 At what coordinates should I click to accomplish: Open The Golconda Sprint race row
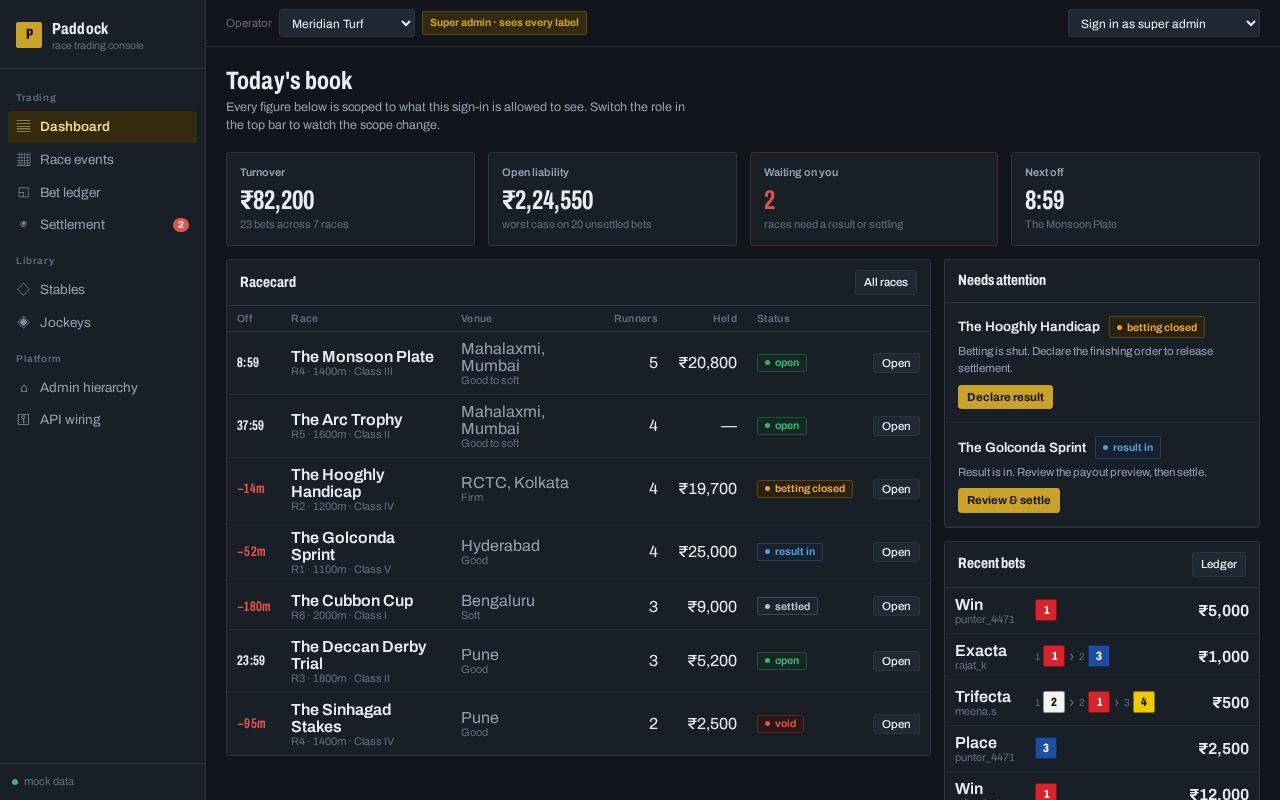pyautogui.click(x=896, y=552)
